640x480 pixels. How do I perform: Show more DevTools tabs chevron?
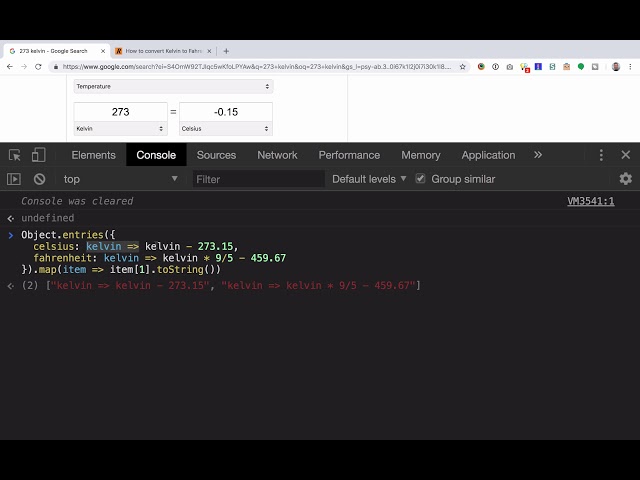point(538,155)
